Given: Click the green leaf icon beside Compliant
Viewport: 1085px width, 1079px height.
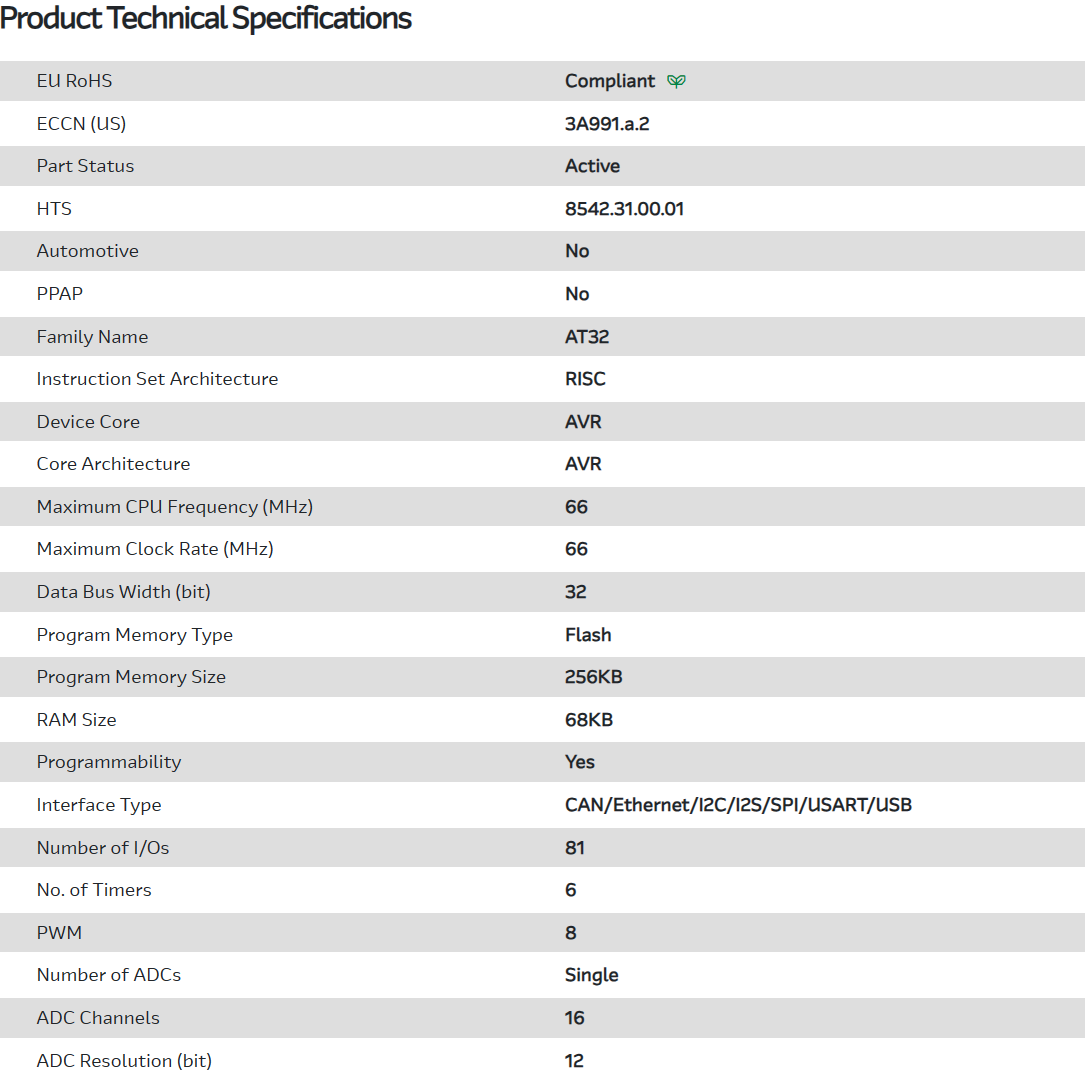Looking at the screenshot, I should coord(677,81).
